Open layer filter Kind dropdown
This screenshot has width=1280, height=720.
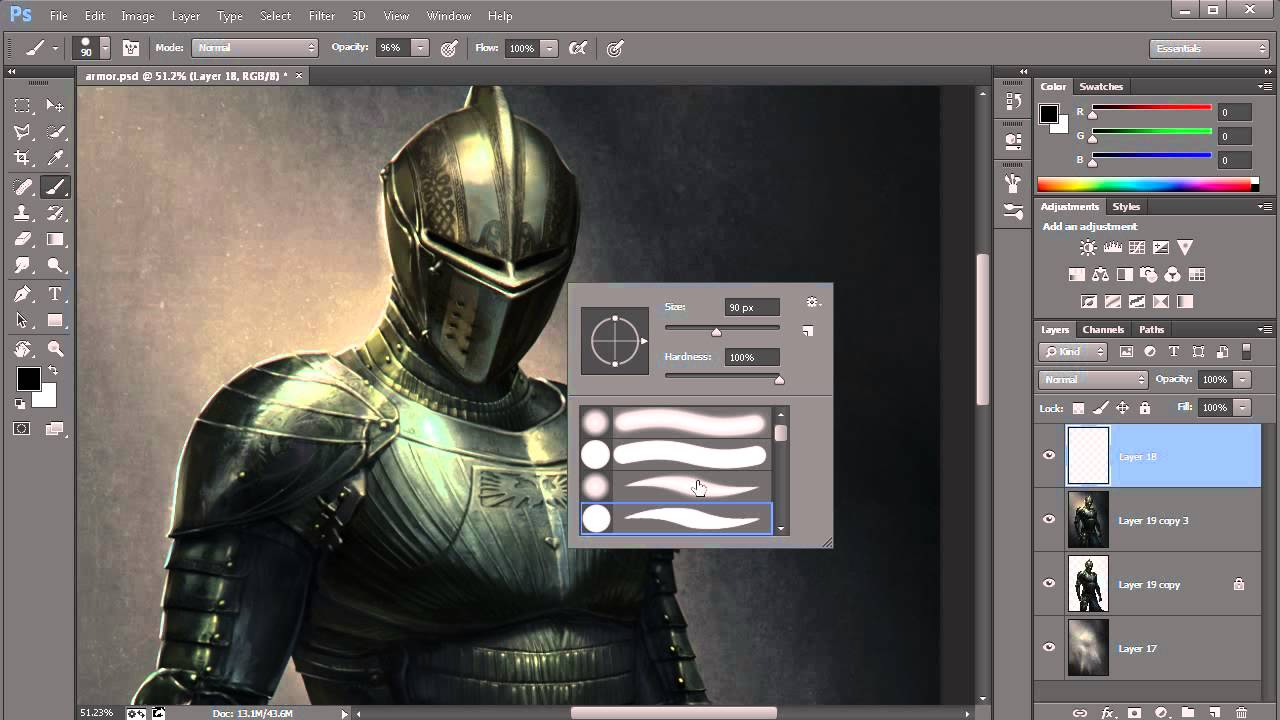1073,352
